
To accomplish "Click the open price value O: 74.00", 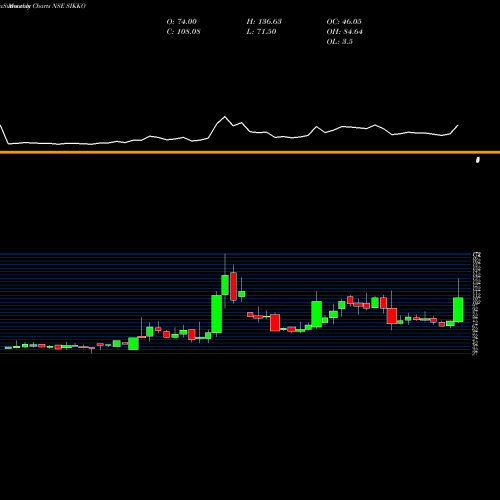I will 182,22.
